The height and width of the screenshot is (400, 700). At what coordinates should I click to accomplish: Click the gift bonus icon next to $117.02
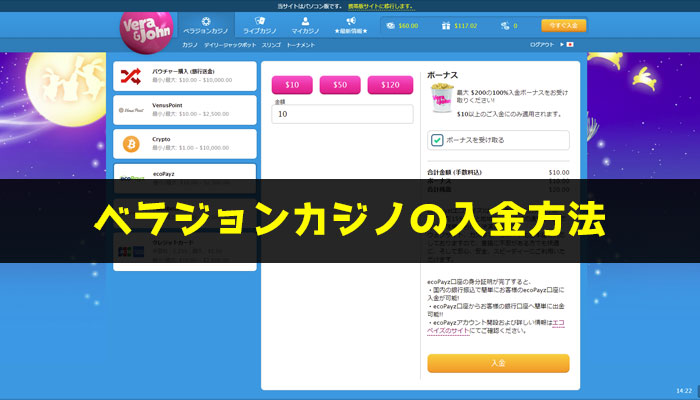[446, 26]
